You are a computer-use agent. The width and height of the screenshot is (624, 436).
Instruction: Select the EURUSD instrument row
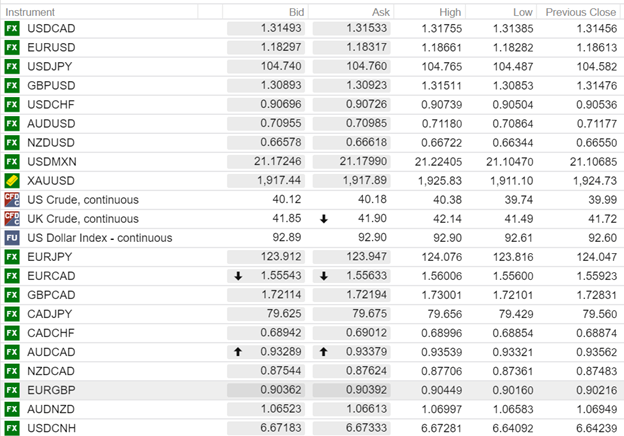[x=51, y=47]
